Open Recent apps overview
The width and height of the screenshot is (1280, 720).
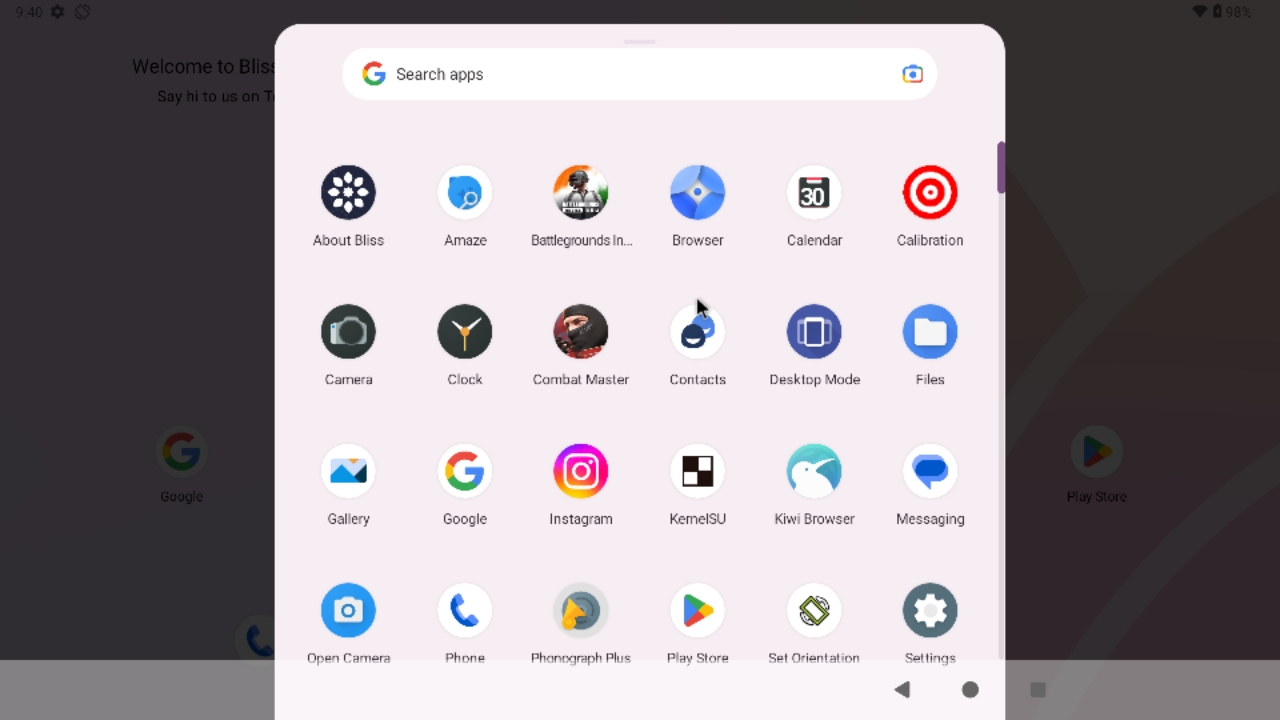[x=1037, y=689]
